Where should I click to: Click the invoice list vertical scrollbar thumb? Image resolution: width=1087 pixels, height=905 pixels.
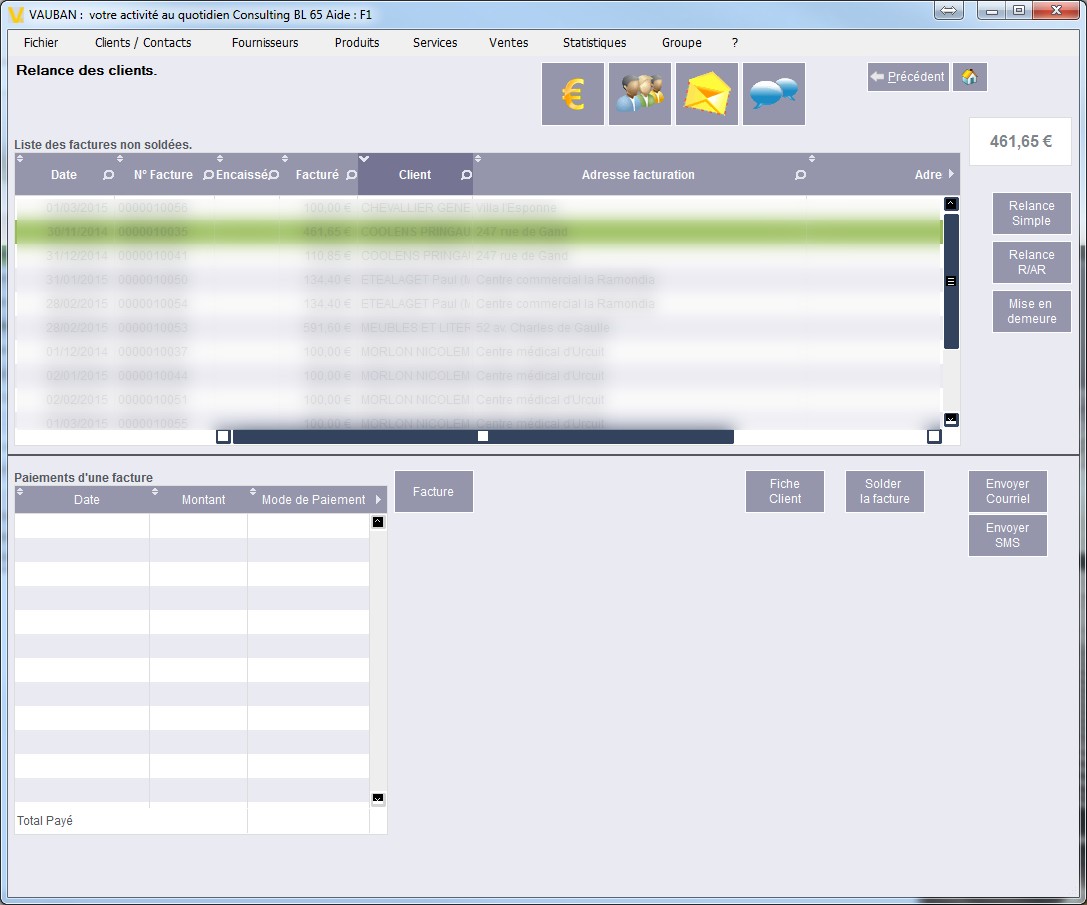pos(951,281)
